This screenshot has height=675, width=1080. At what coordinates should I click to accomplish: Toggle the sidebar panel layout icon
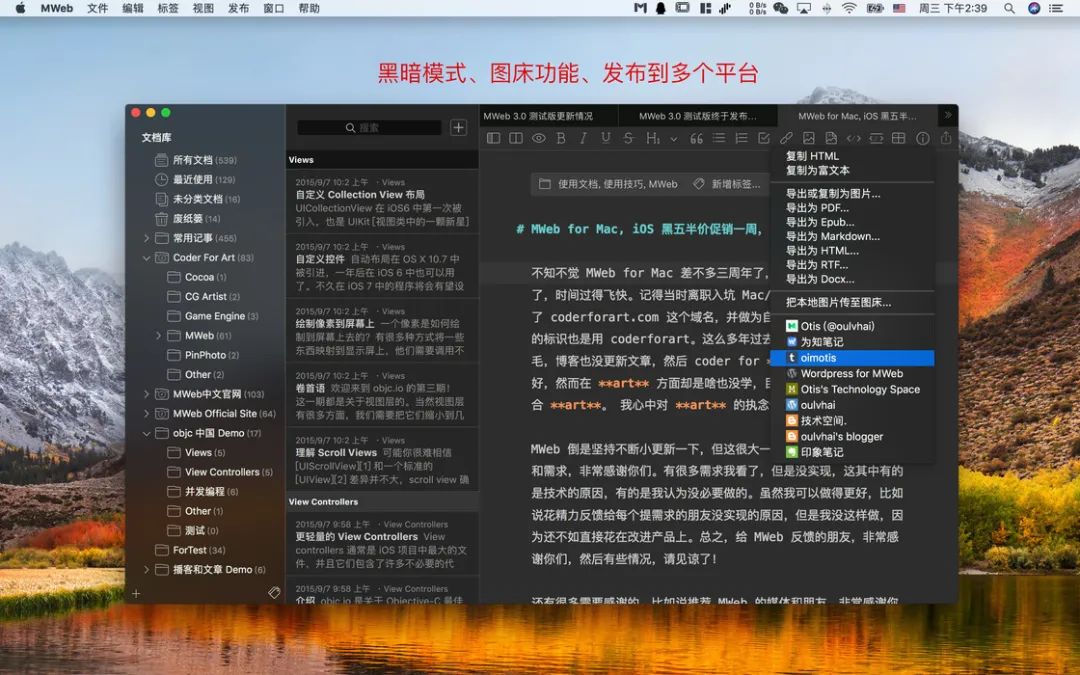493,138
